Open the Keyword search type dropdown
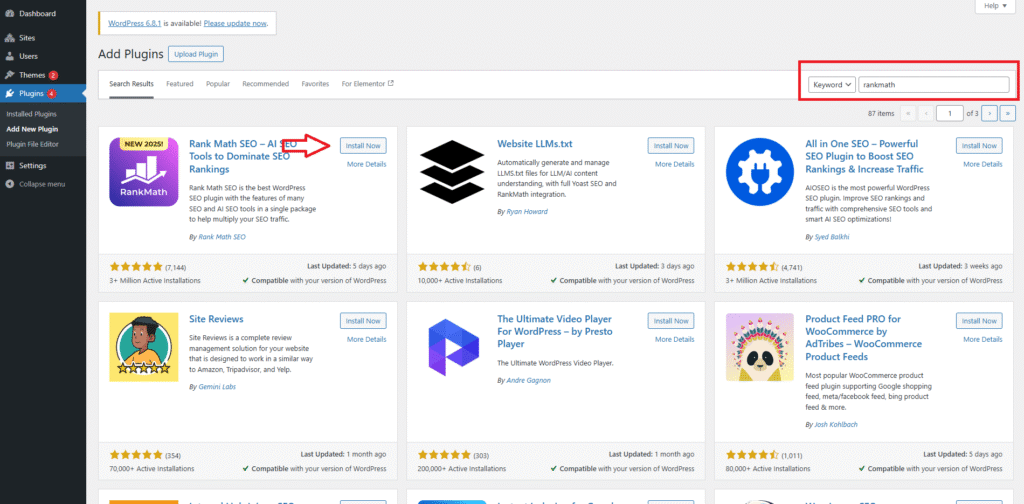Screen dimensions: 1024x504 point(832,85)
